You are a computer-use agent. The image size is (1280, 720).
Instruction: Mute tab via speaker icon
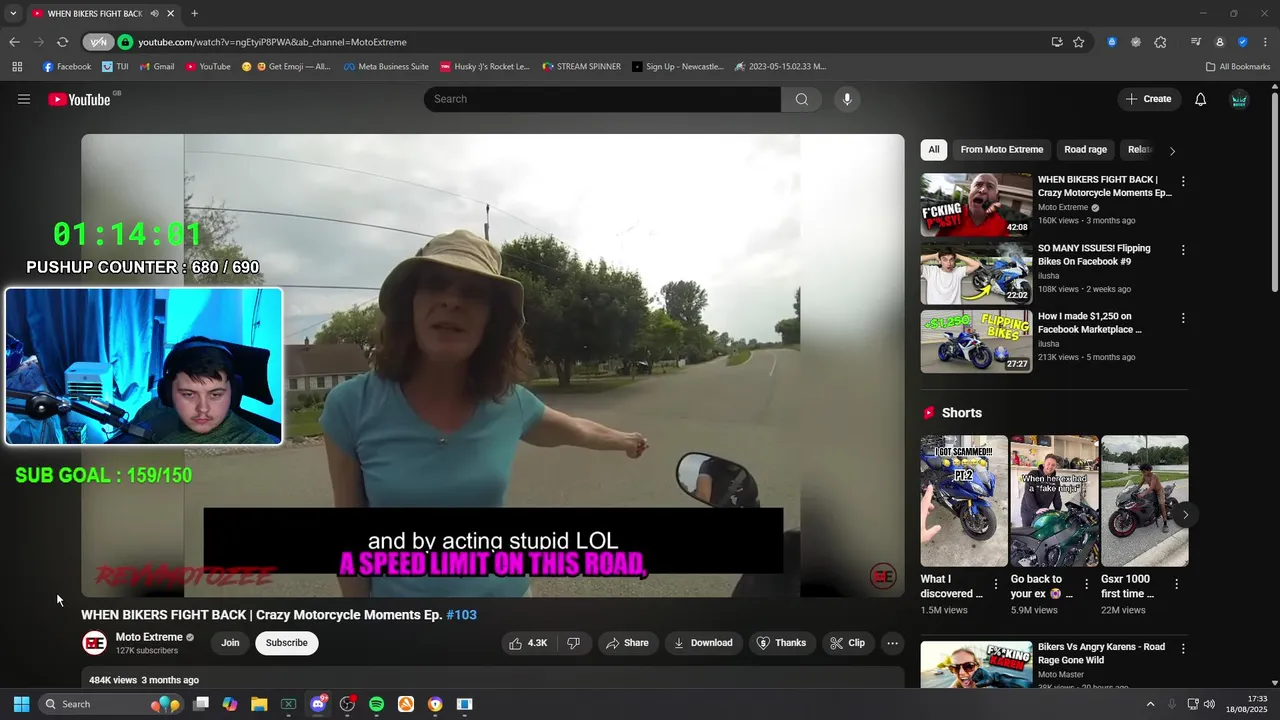153,13
